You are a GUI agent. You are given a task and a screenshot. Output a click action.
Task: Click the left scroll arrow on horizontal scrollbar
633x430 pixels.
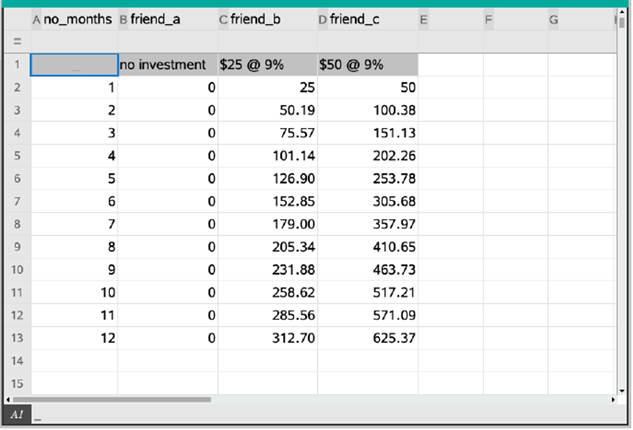click(10, 399)
